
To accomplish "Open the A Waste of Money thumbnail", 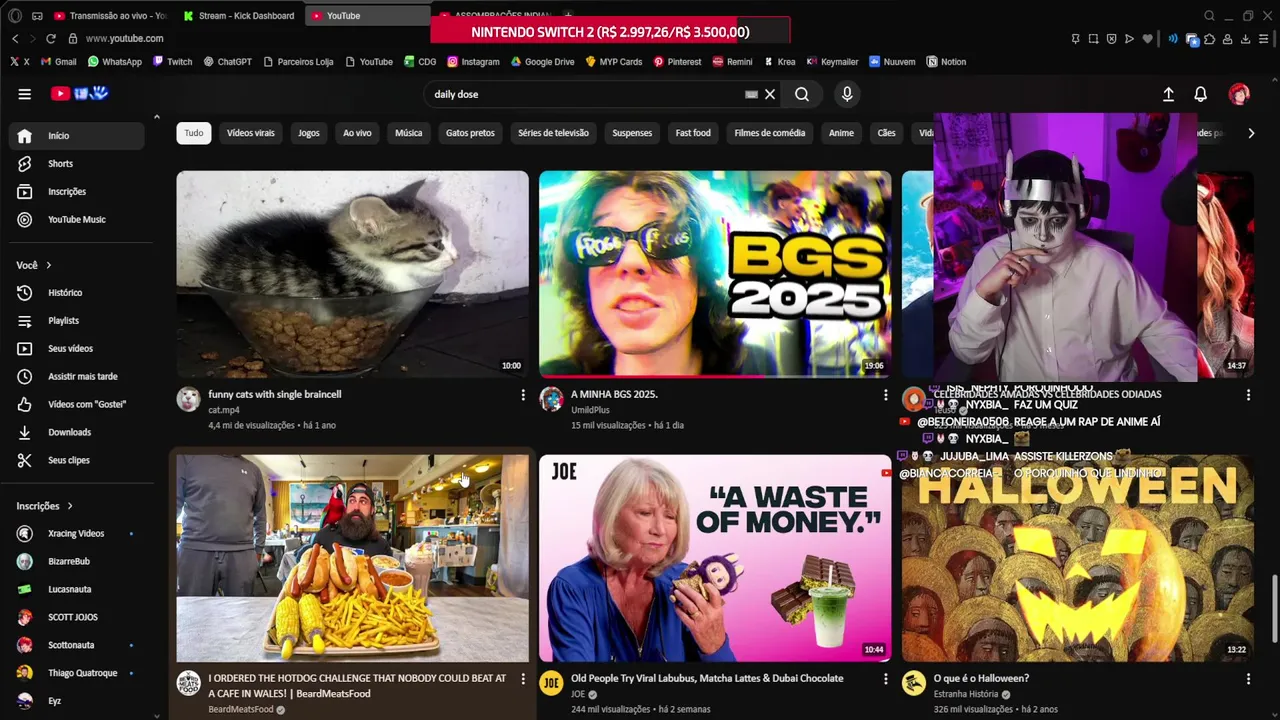I will click(x=715, y=558).
